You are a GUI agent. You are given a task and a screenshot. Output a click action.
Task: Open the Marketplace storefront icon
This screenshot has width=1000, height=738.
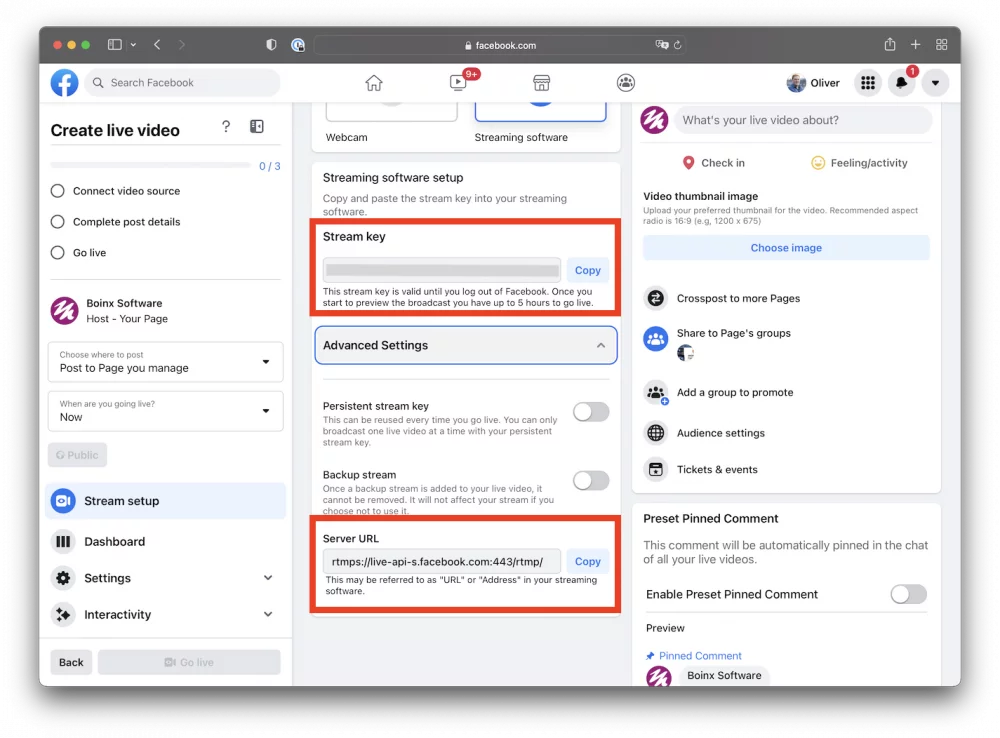click(541, 83)
